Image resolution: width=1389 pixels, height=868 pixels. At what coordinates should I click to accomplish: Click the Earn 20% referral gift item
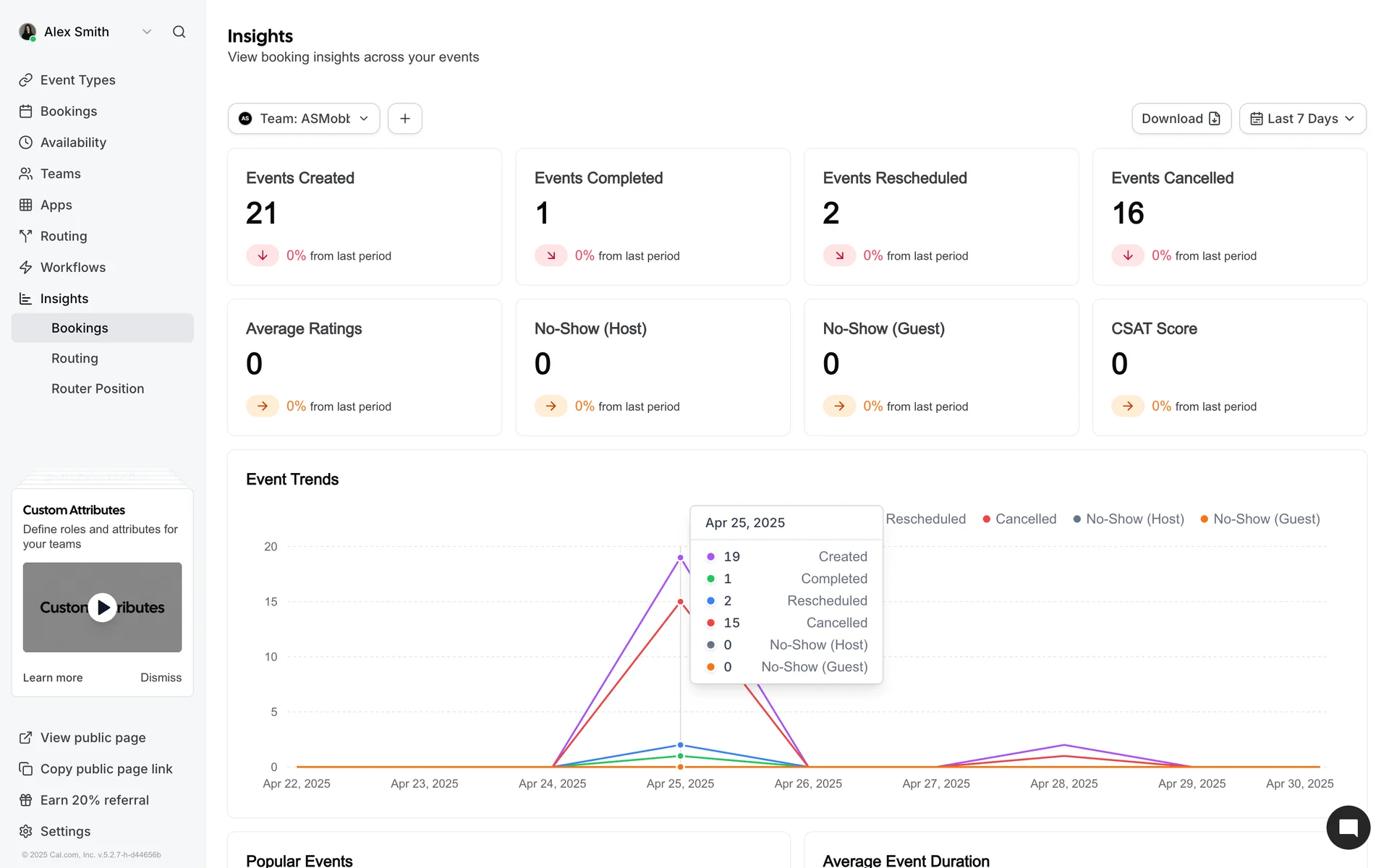(94, 800)
